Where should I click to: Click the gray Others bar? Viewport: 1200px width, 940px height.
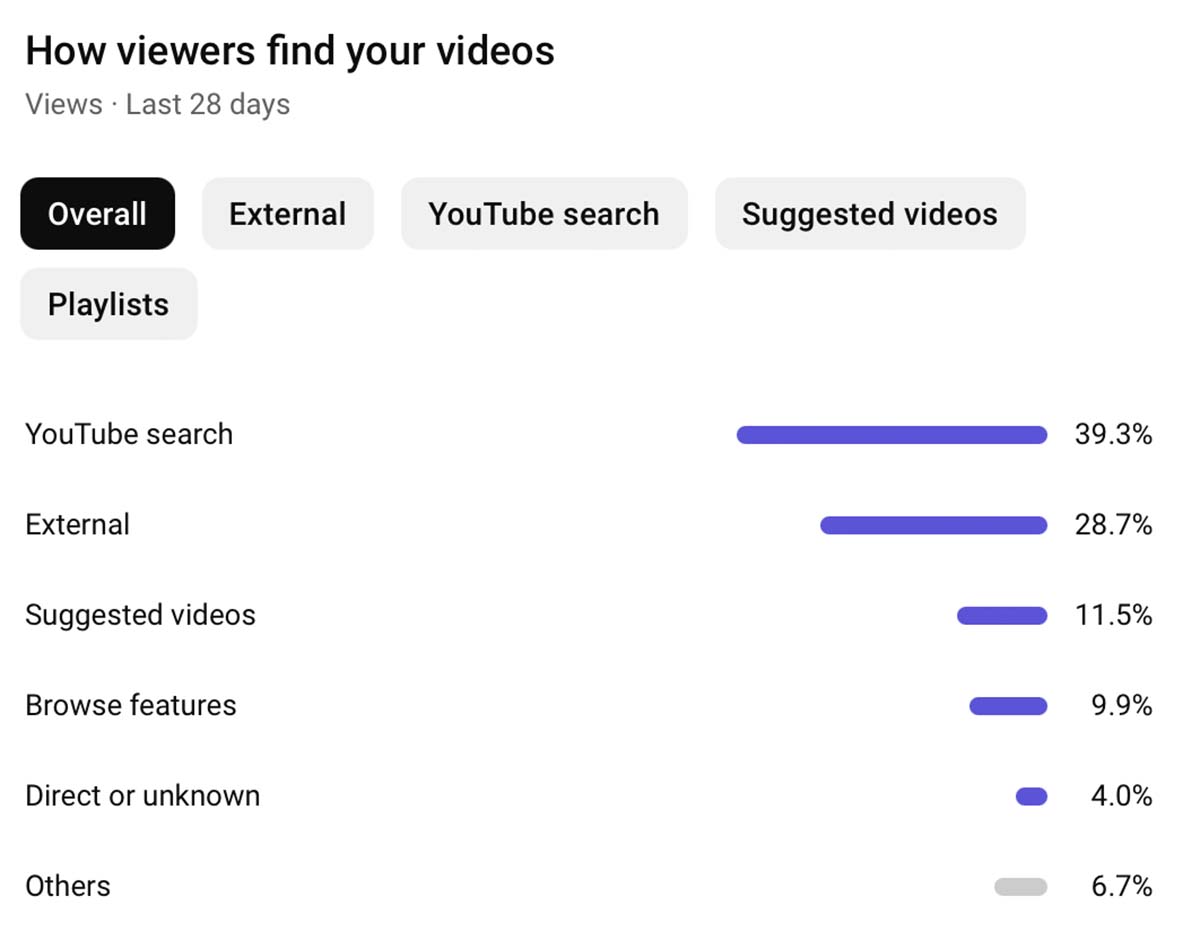1020,887
